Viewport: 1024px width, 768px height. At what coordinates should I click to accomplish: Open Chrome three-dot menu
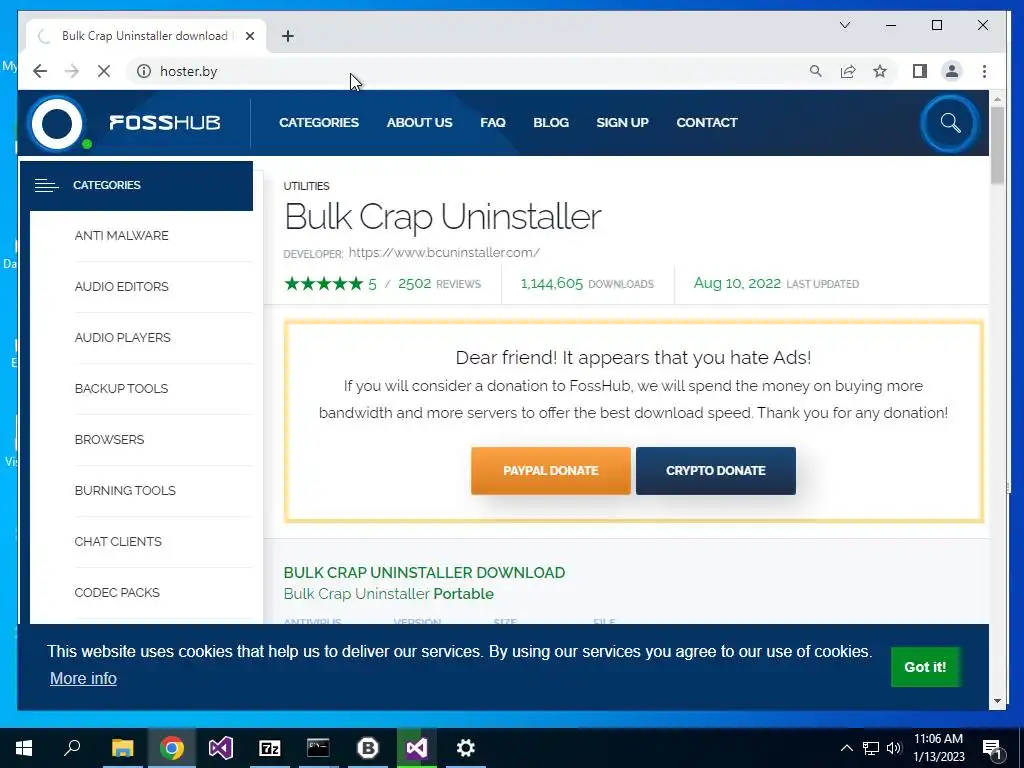(984, 71)
